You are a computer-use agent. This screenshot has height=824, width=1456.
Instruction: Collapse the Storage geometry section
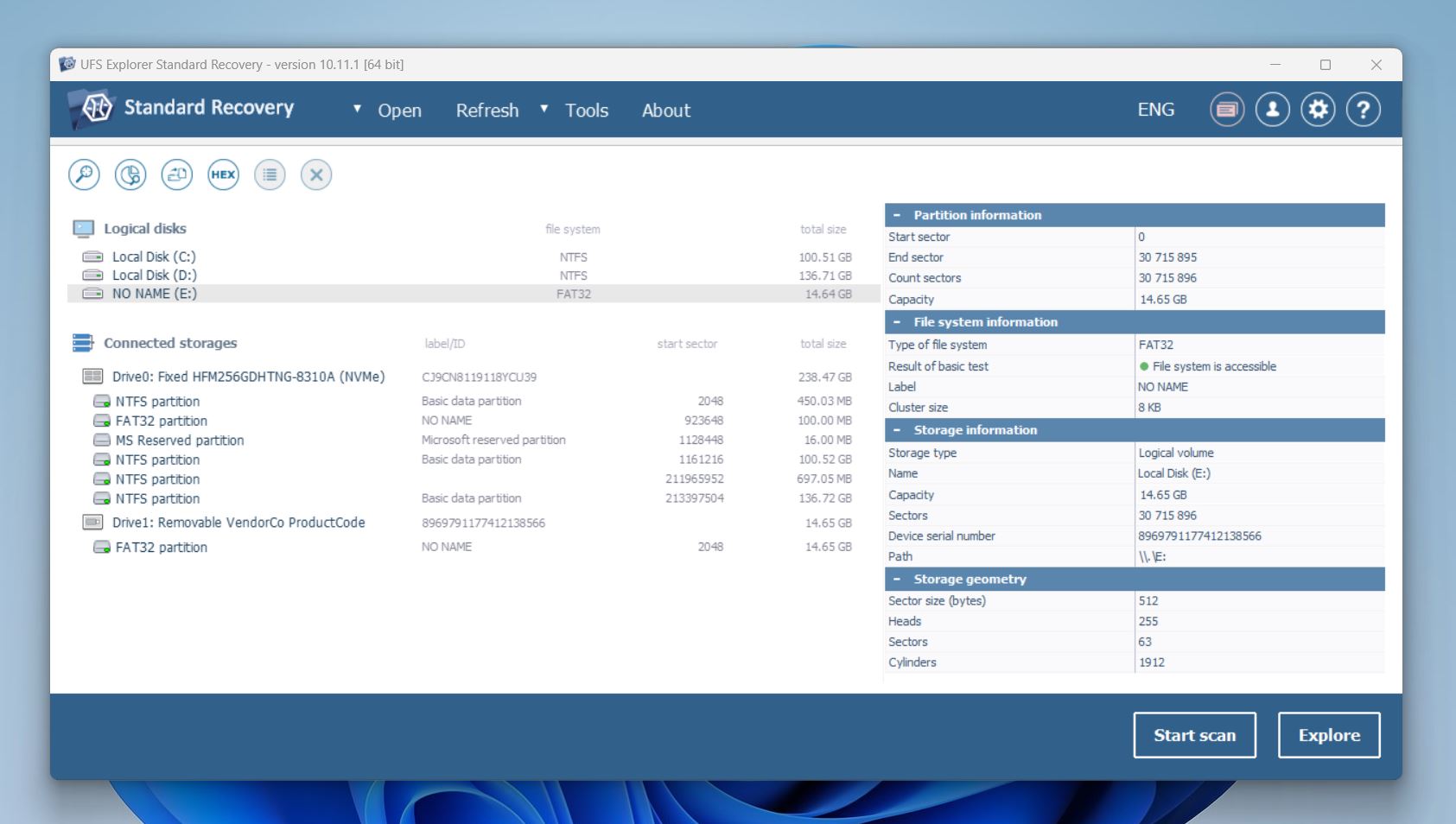click(x=897, y=580)
